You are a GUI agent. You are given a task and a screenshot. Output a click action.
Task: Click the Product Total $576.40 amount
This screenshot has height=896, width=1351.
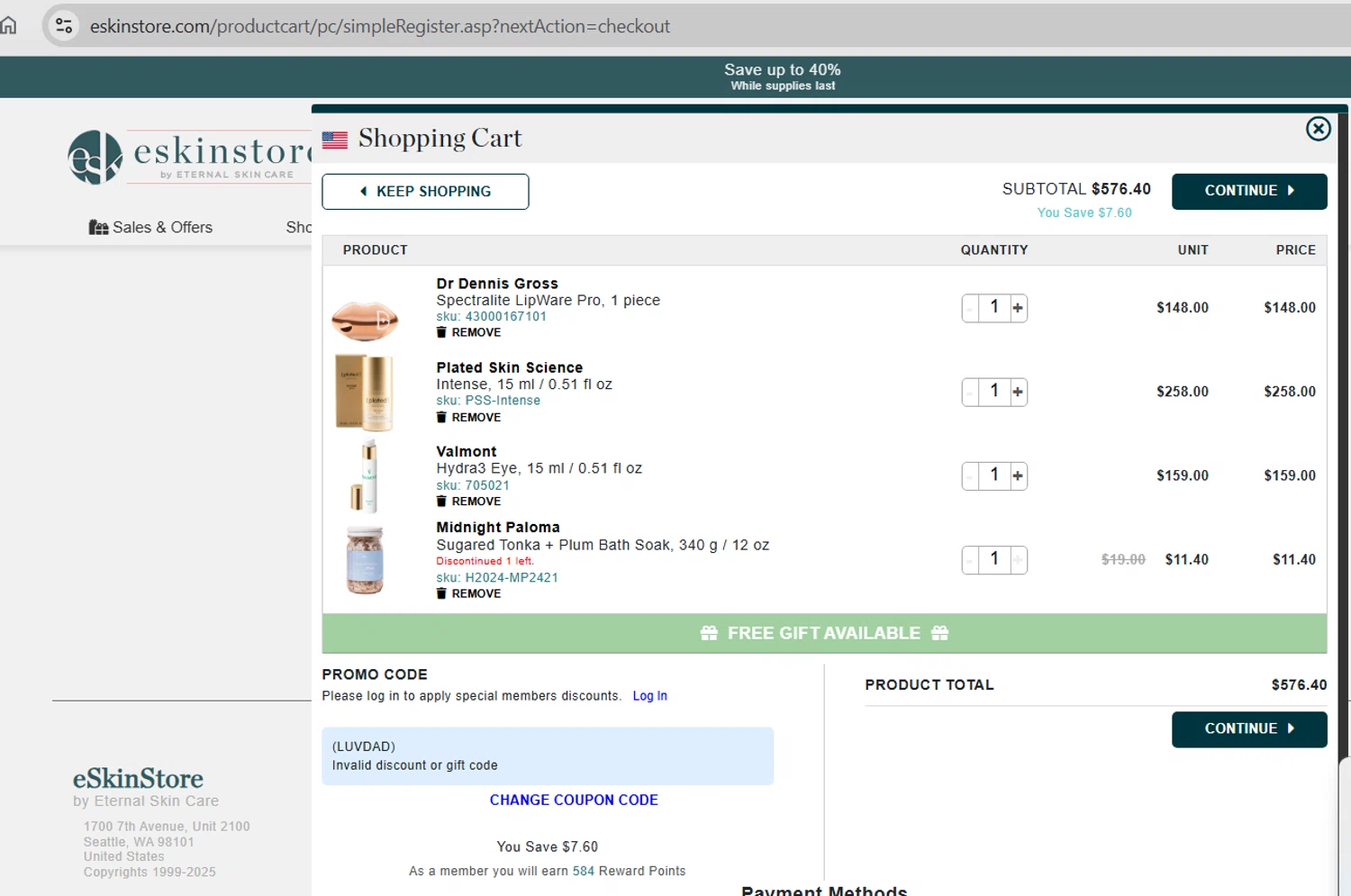click(x=1299, y=685)
